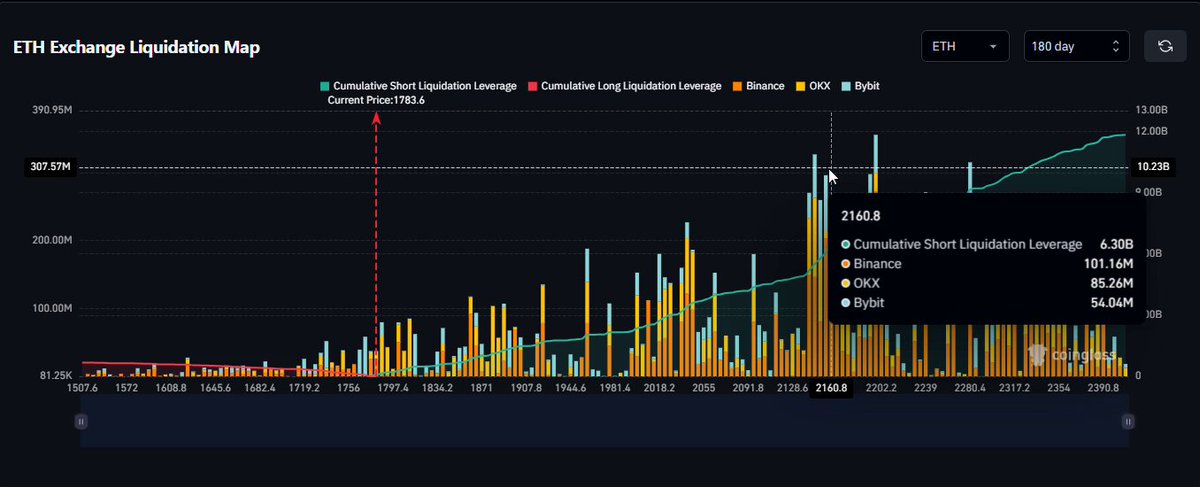Click Binance 101.16M value in tooltip
The image size is (1200, 487).
(1111, 264)
